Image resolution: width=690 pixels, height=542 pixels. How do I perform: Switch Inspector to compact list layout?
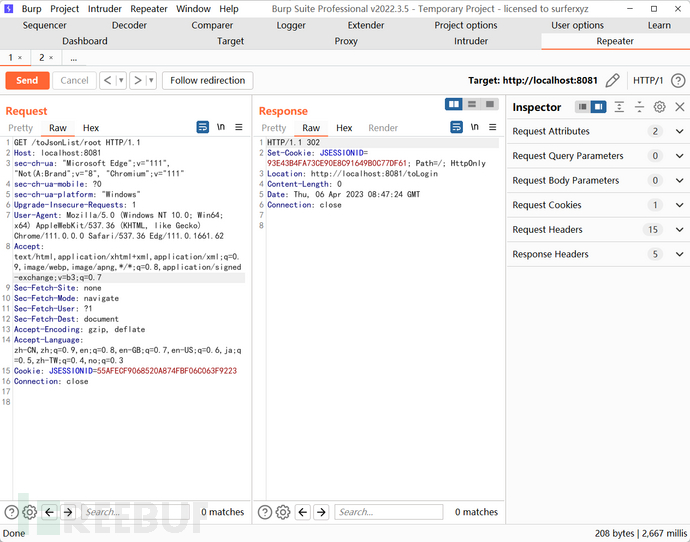click(x=583, y=107)
